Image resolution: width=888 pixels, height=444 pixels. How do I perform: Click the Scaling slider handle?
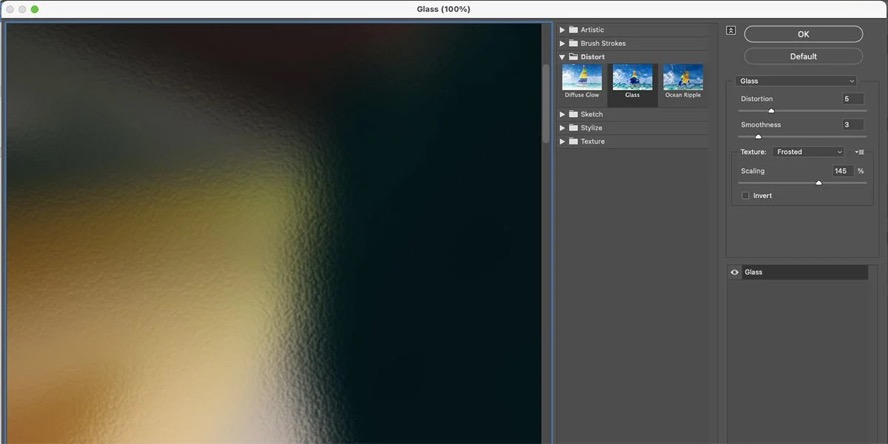[818, 183]
